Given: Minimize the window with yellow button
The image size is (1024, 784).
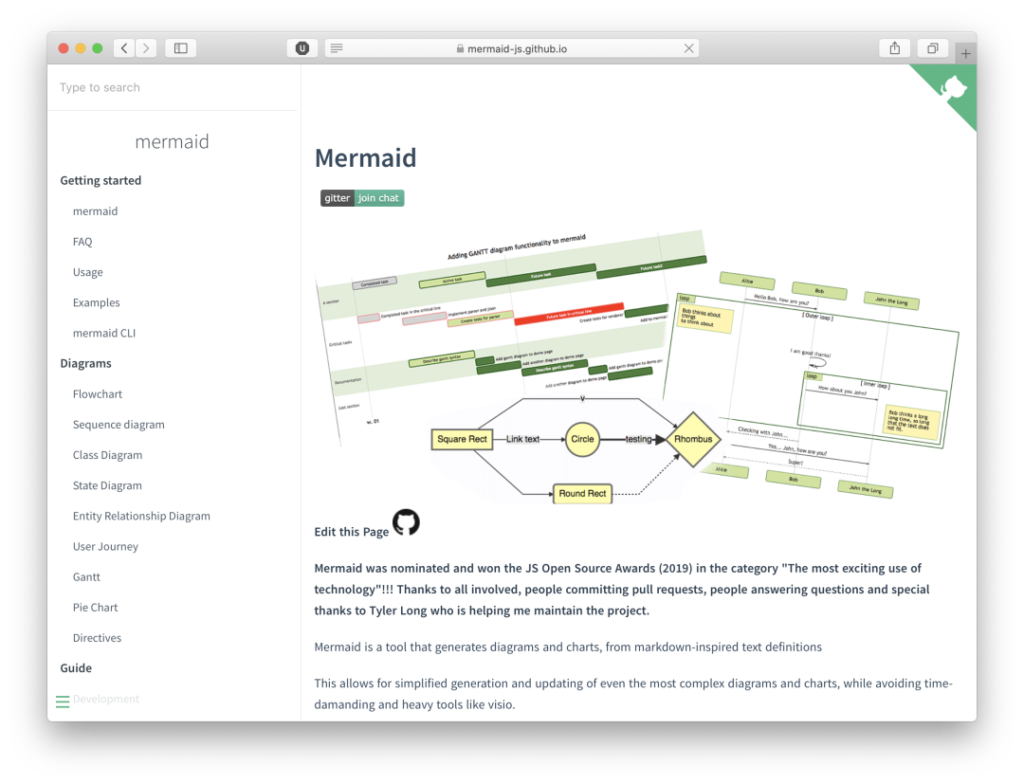Looking at the screenshot, I should pos(80,48).
